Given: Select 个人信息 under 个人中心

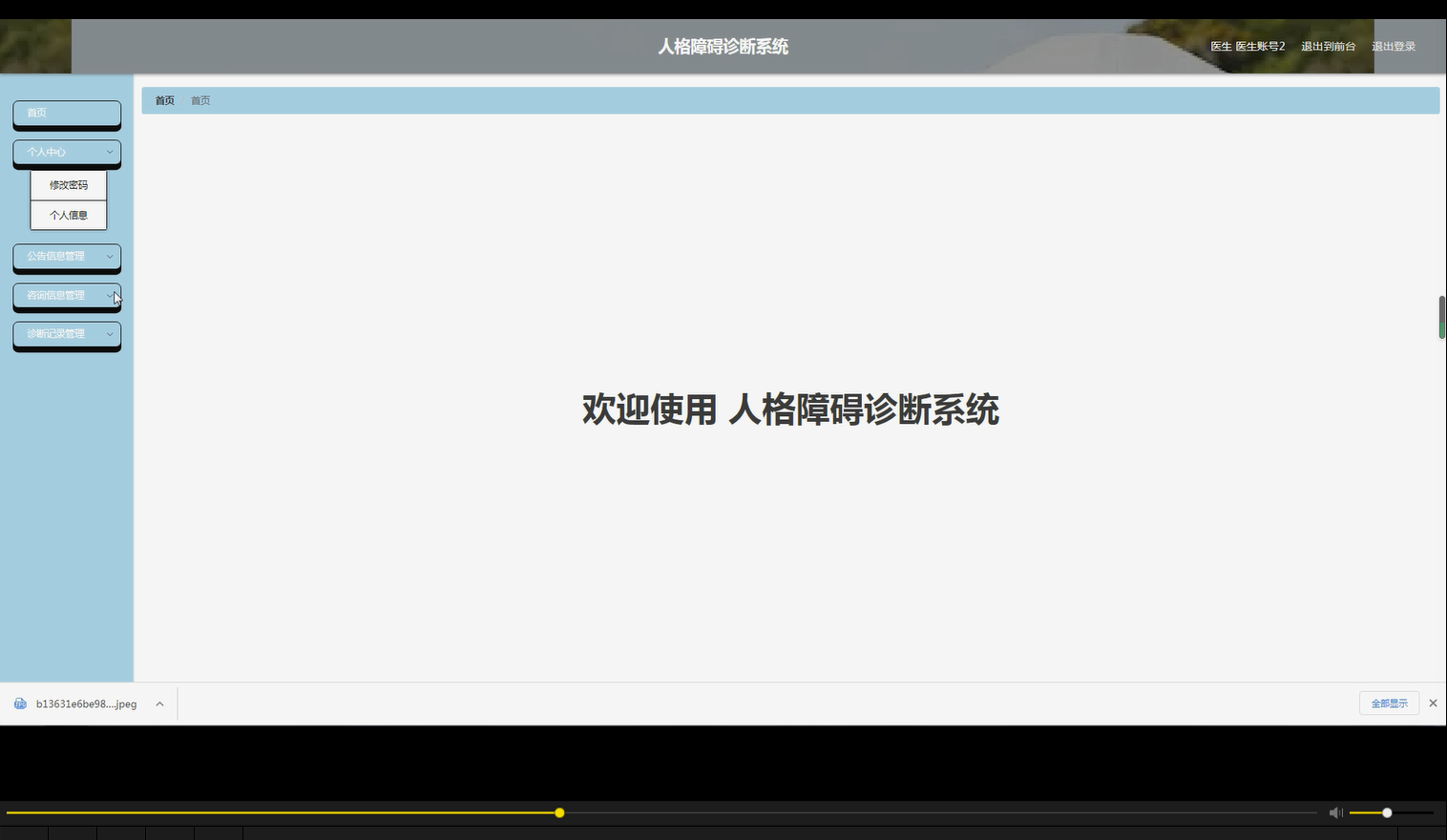Looking at the screenshot, I should coord(68,215).
